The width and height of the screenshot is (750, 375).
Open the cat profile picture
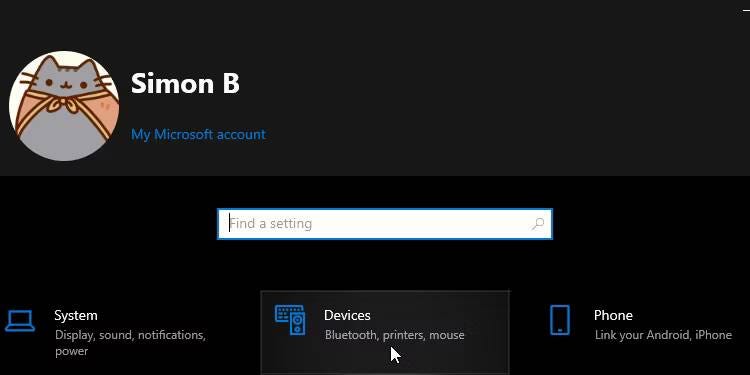click(64, 106)
